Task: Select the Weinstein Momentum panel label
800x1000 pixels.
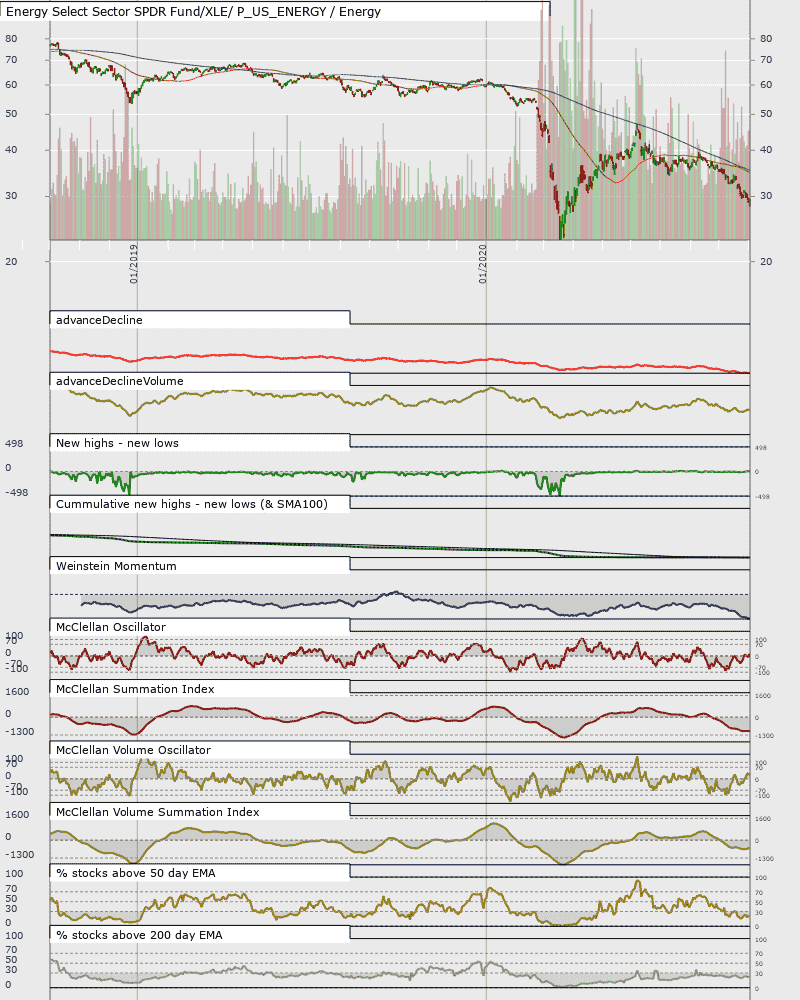Action: click(x=116, y=566)
